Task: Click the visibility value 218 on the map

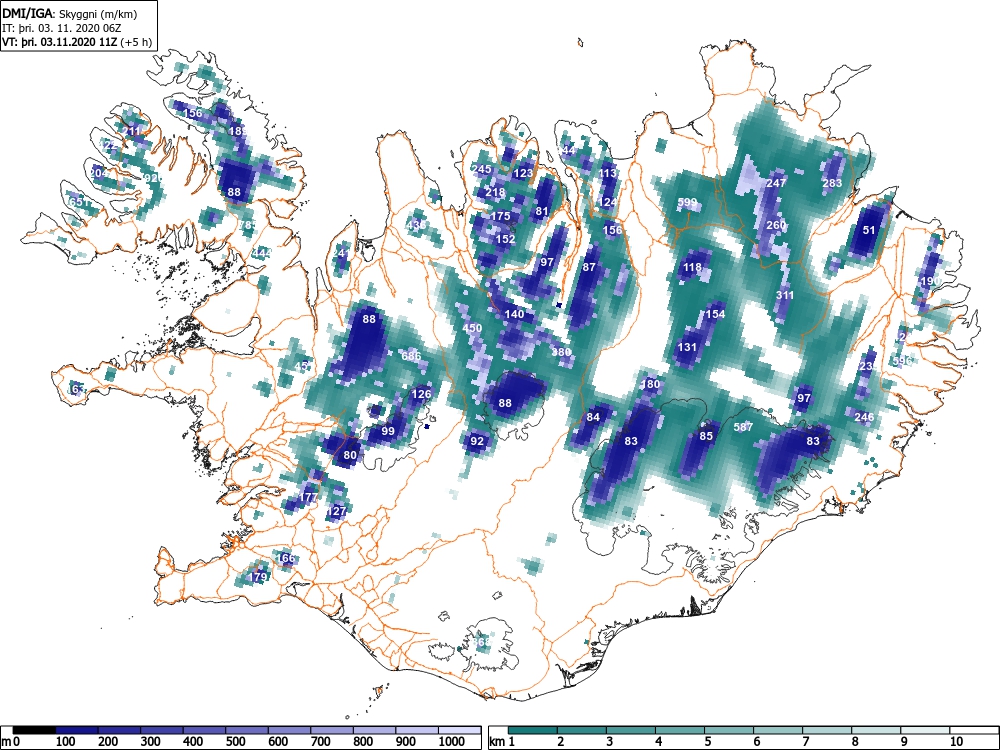Action: click(495, 192)
